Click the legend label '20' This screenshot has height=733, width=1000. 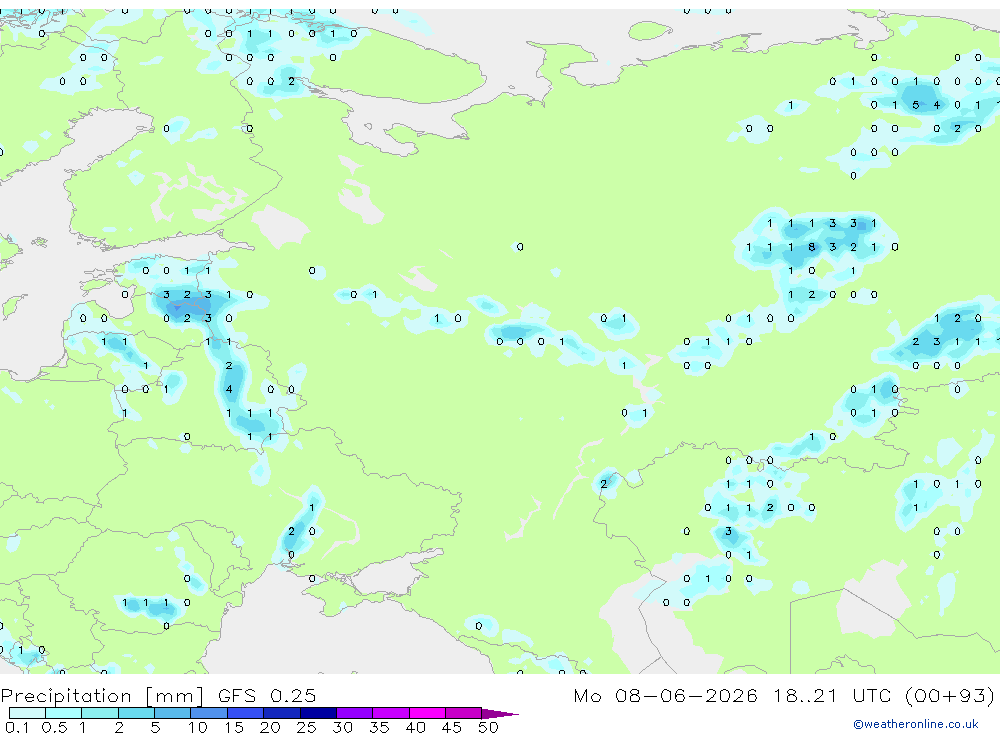click(x=270, y=727)
